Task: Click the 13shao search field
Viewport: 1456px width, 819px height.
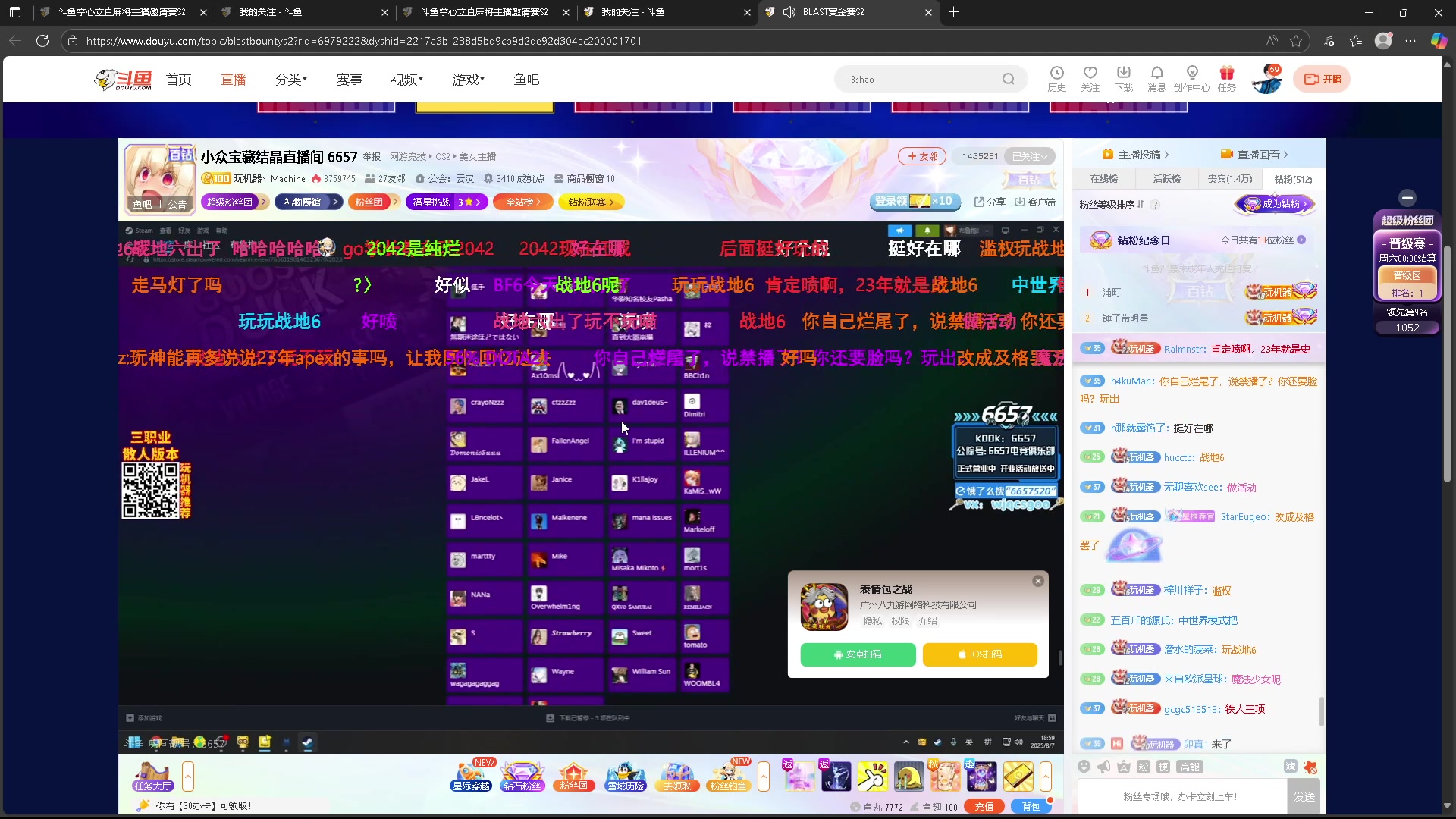Action: [919, 79]
